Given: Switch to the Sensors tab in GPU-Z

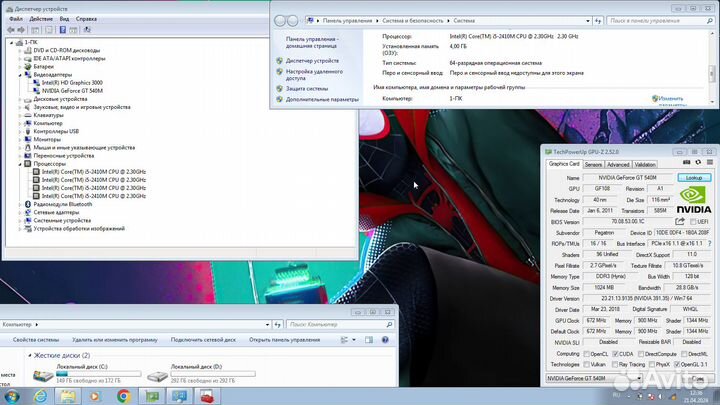Looking at the screenshot, I should (x=592, y=164).
